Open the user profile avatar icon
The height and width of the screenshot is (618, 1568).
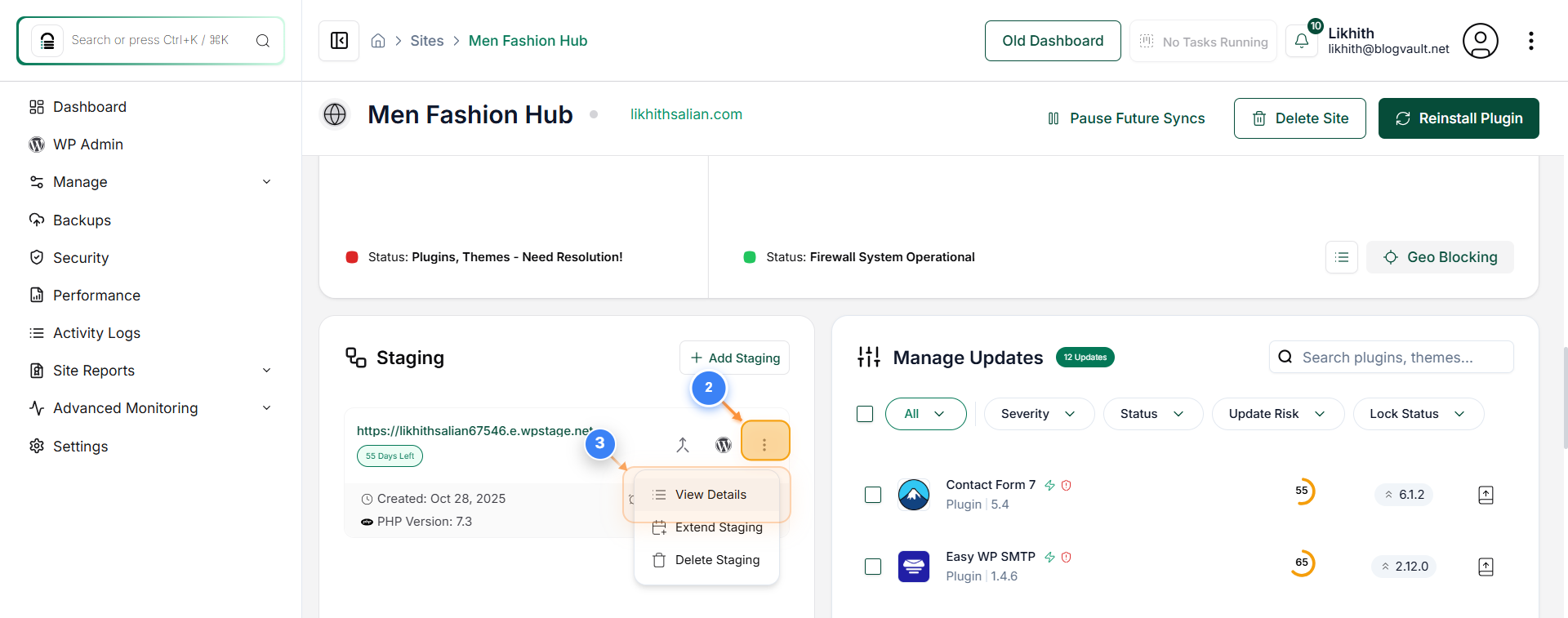1480,41
